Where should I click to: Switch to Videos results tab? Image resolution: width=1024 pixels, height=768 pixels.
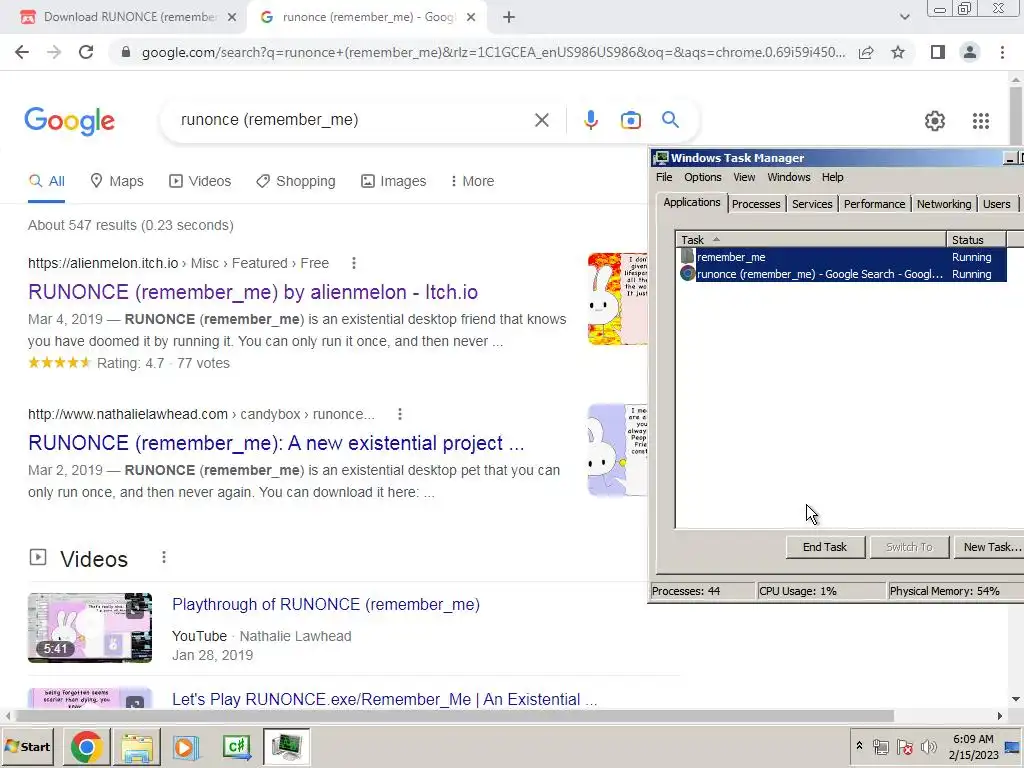(x=200, y=182)
